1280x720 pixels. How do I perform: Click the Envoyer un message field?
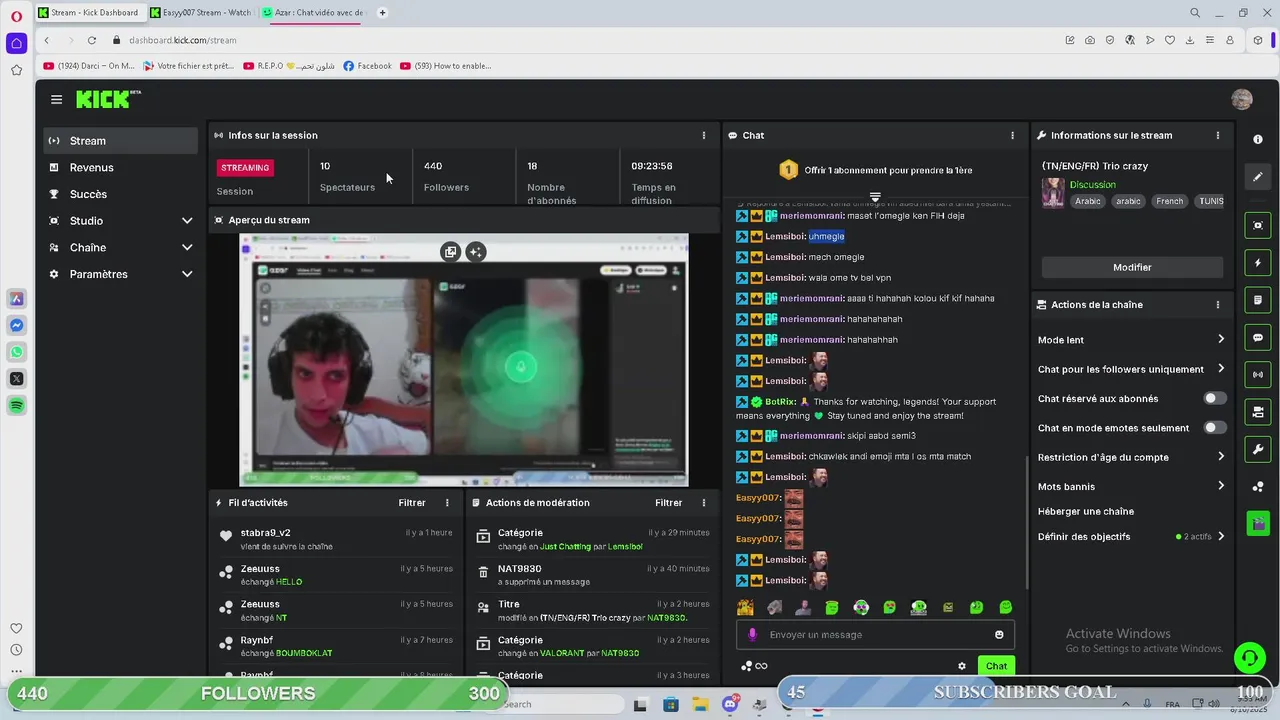click(x=875, y=634)
